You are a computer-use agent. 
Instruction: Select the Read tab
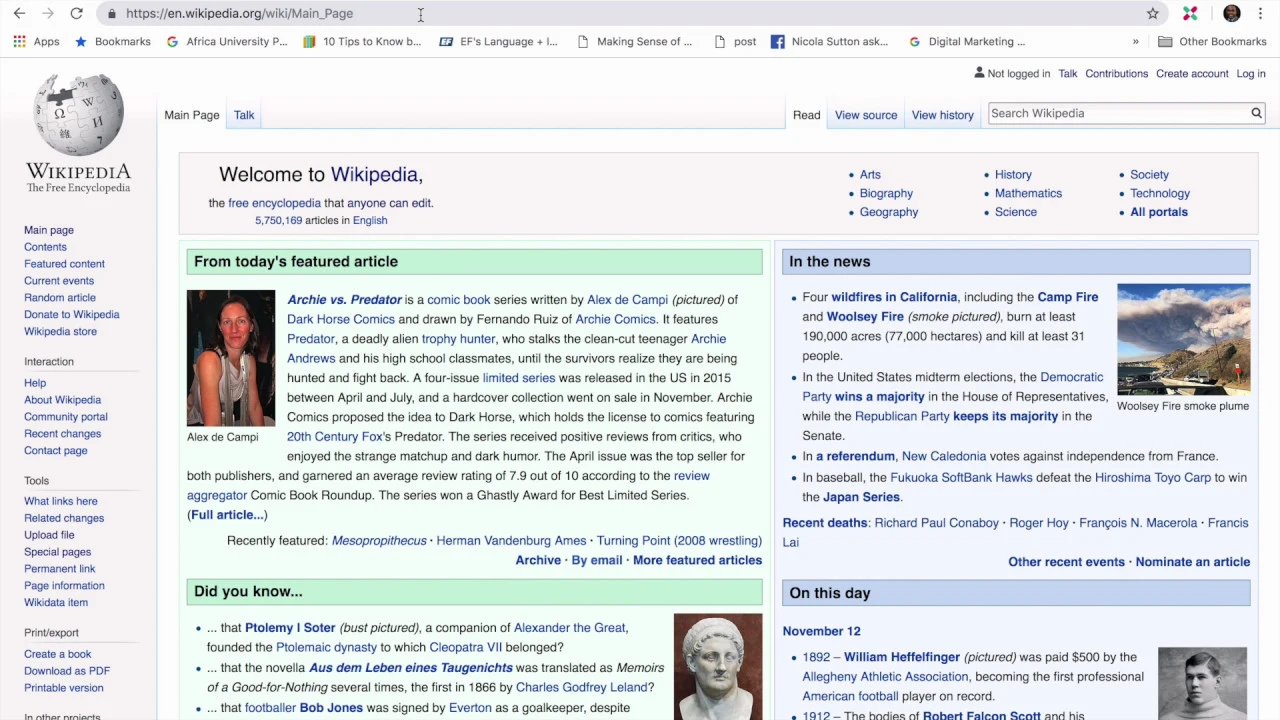coord(806,115)
